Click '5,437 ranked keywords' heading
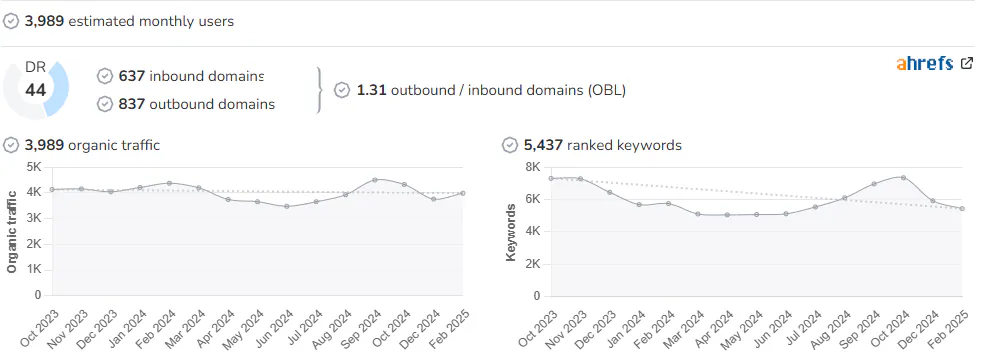 click(602, 145)
